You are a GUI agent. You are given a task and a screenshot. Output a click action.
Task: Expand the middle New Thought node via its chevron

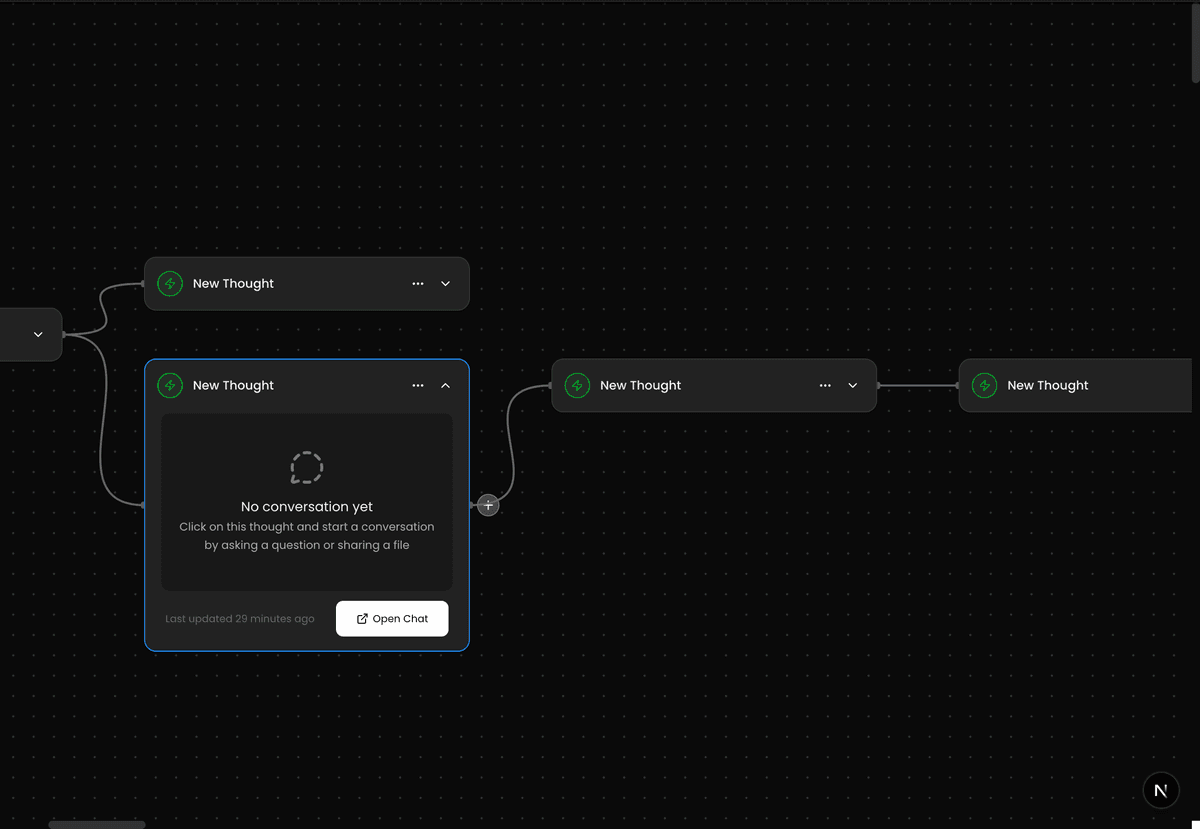click(x=852, y=385)
